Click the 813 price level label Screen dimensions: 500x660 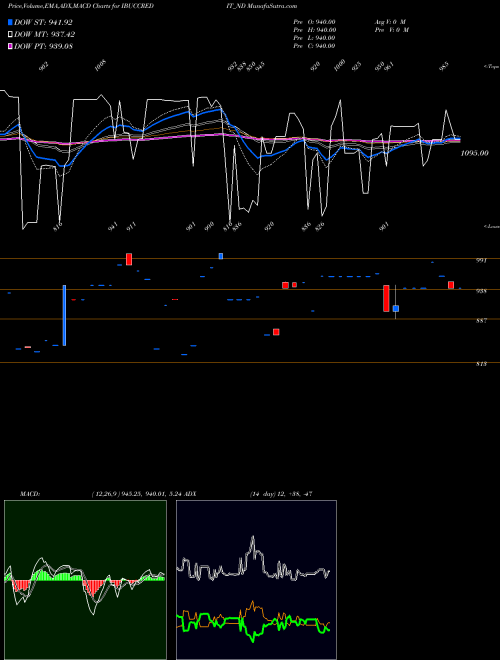point(481,364)
